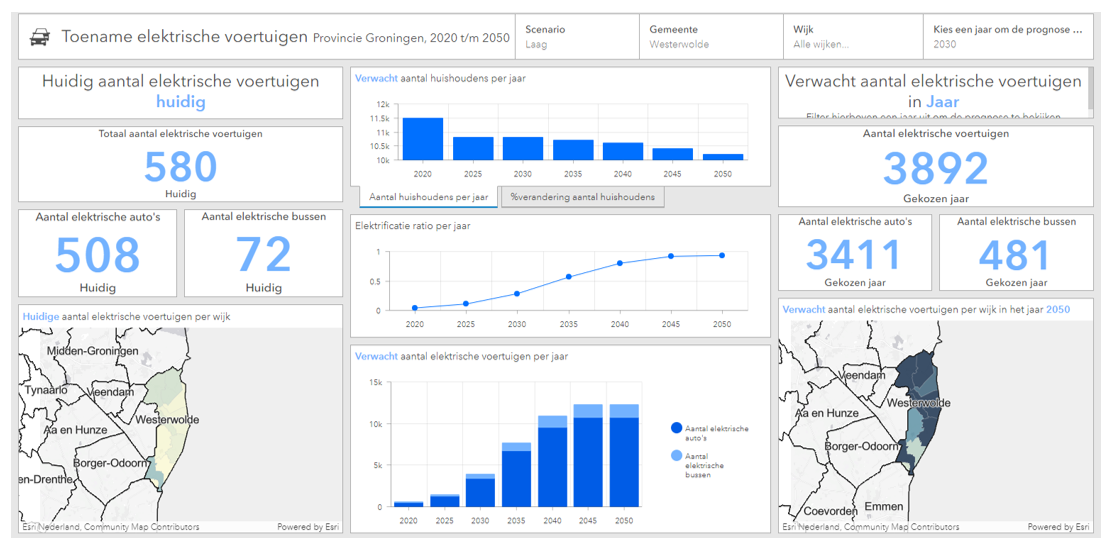
Task: Click the scrollbar in the Verwacht aantal panel
Action: (x=1090, y=89)
